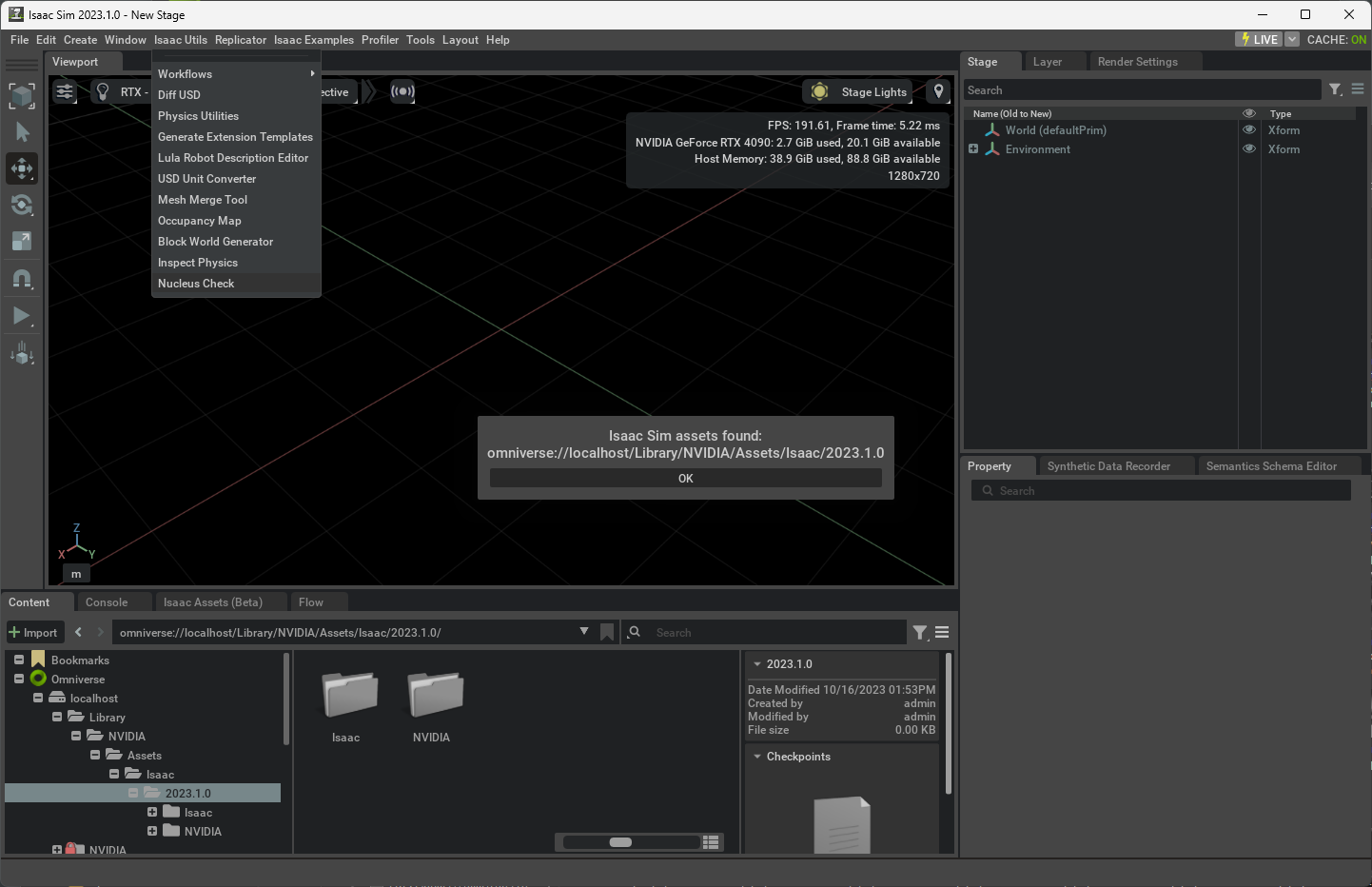This screenshot has height=887, width=1372.
Task: Collapse the Omniverse tree node
Action: 19,679
